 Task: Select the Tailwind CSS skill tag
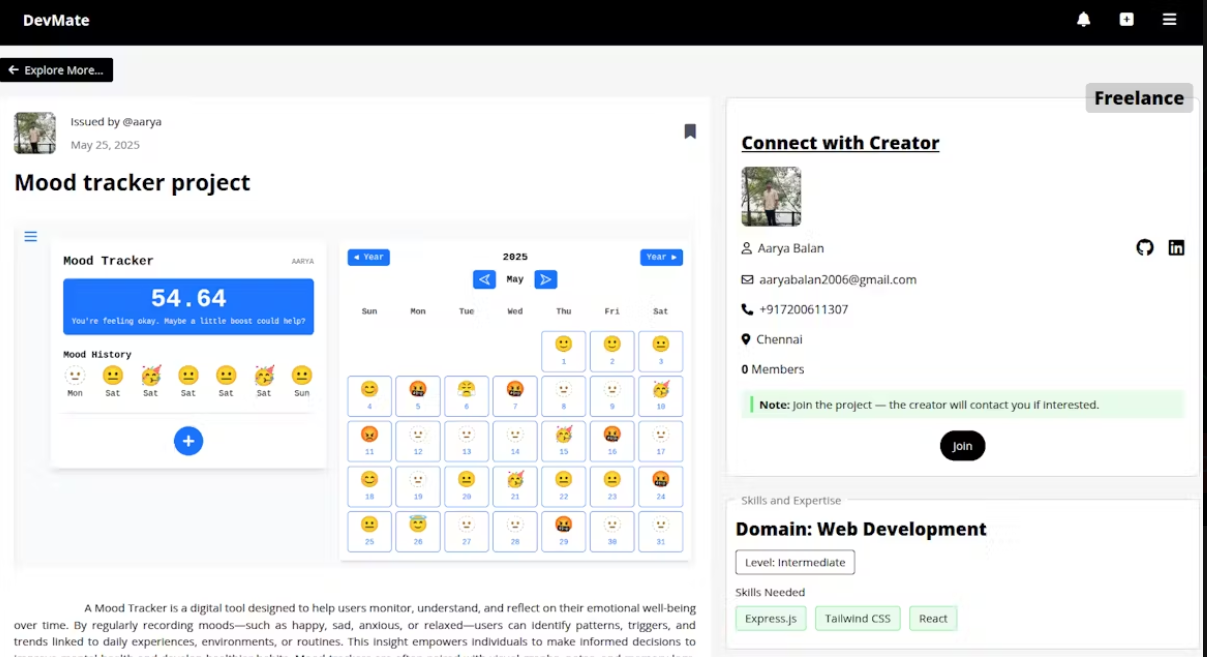pos(857,618)
